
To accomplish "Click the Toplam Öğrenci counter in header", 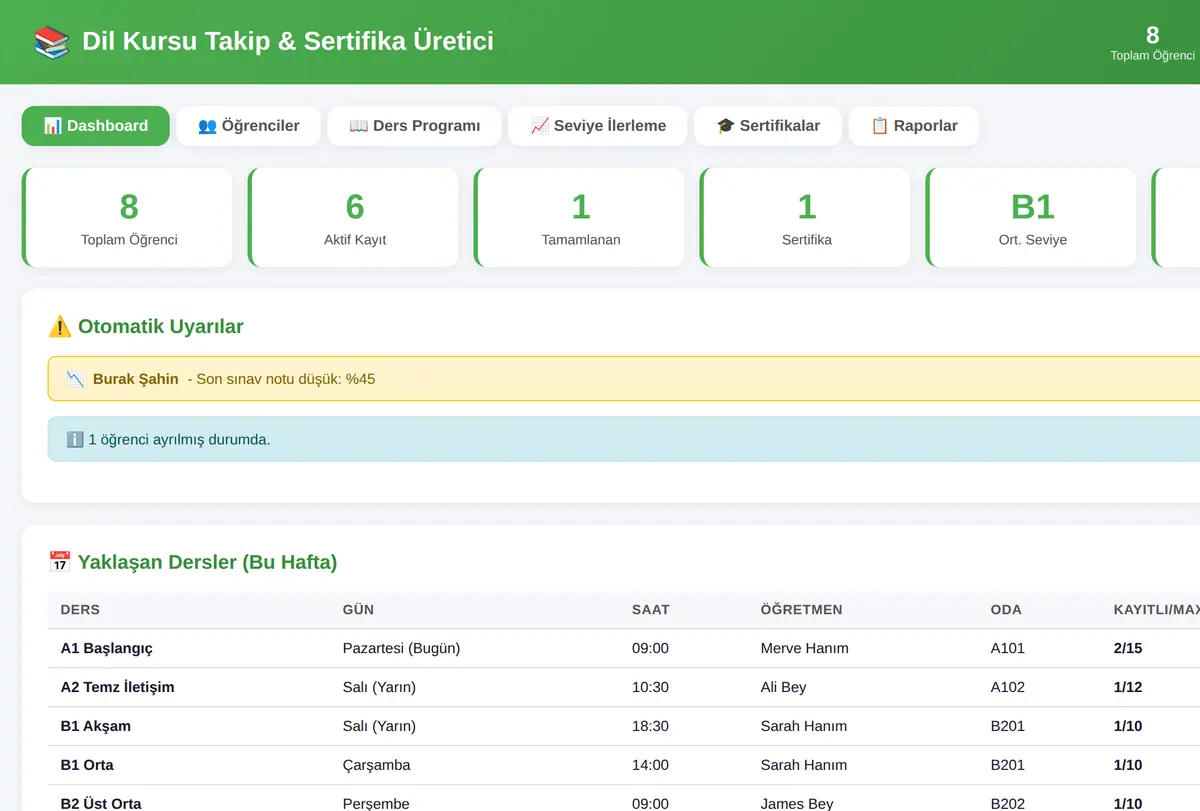I will [x=1152, y=42].
